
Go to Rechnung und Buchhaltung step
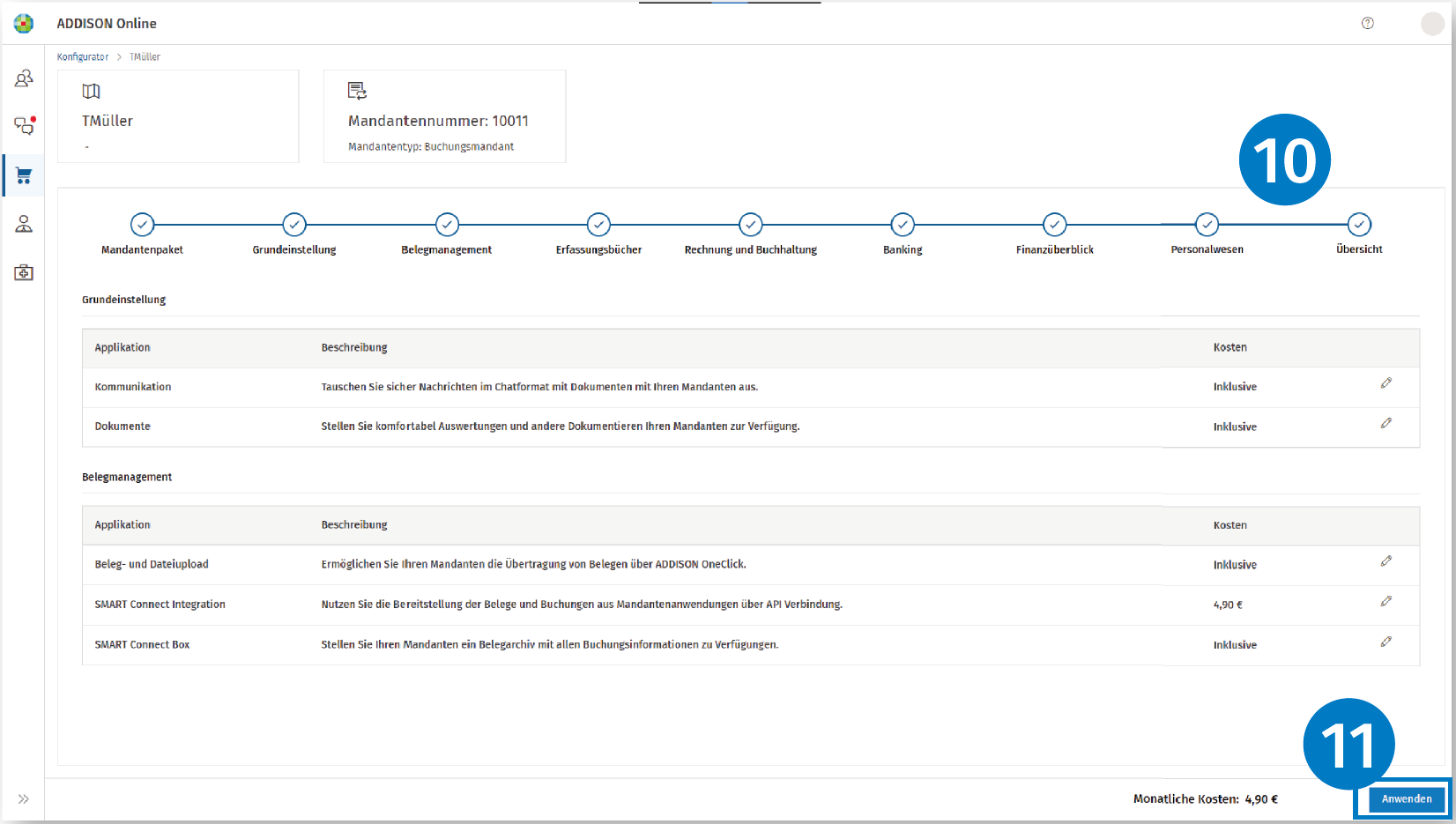[751, 225]
